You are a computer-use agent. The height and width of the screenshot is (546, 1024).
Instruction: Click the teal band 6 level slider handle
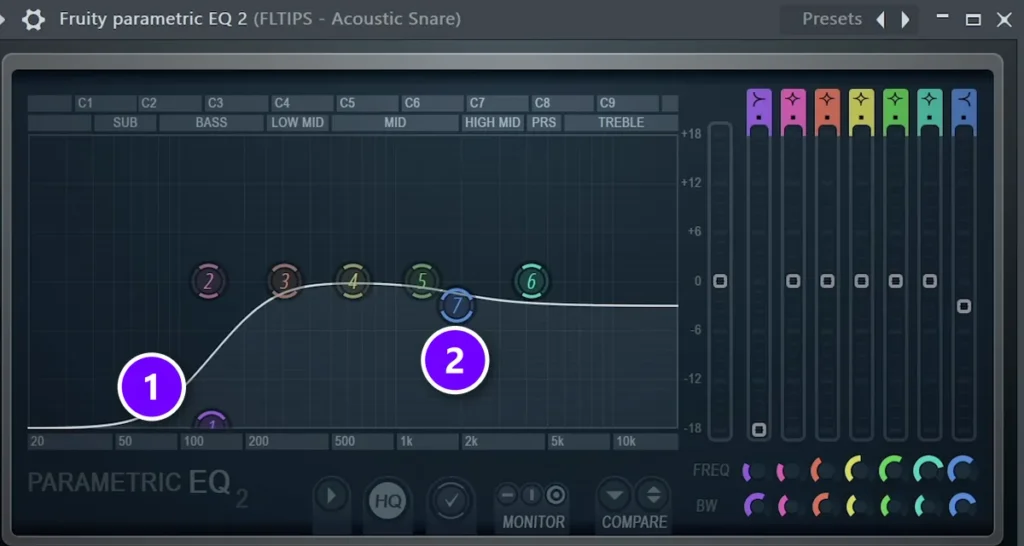point(929,281)
